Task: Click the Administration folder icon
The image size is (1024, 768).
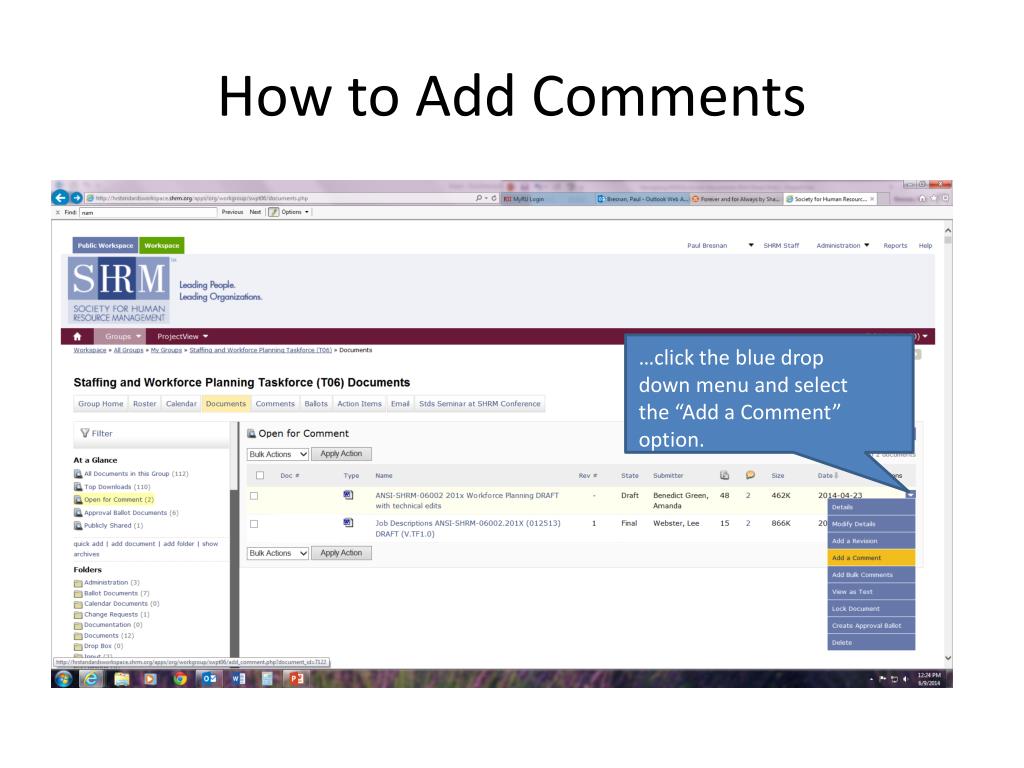Action: [x=78, y=583]
